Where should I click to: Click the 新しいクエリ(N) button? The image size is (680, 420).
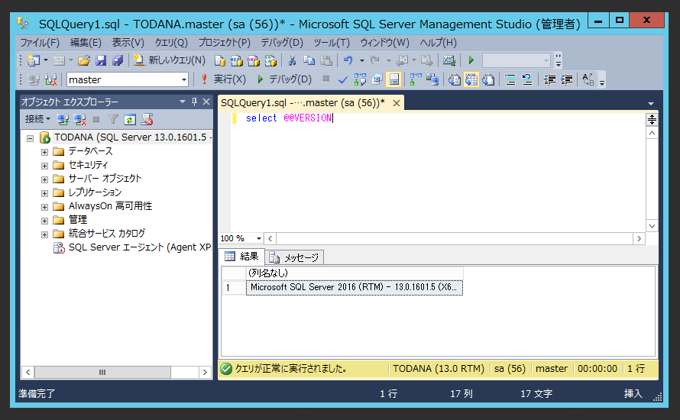point(170,60)
